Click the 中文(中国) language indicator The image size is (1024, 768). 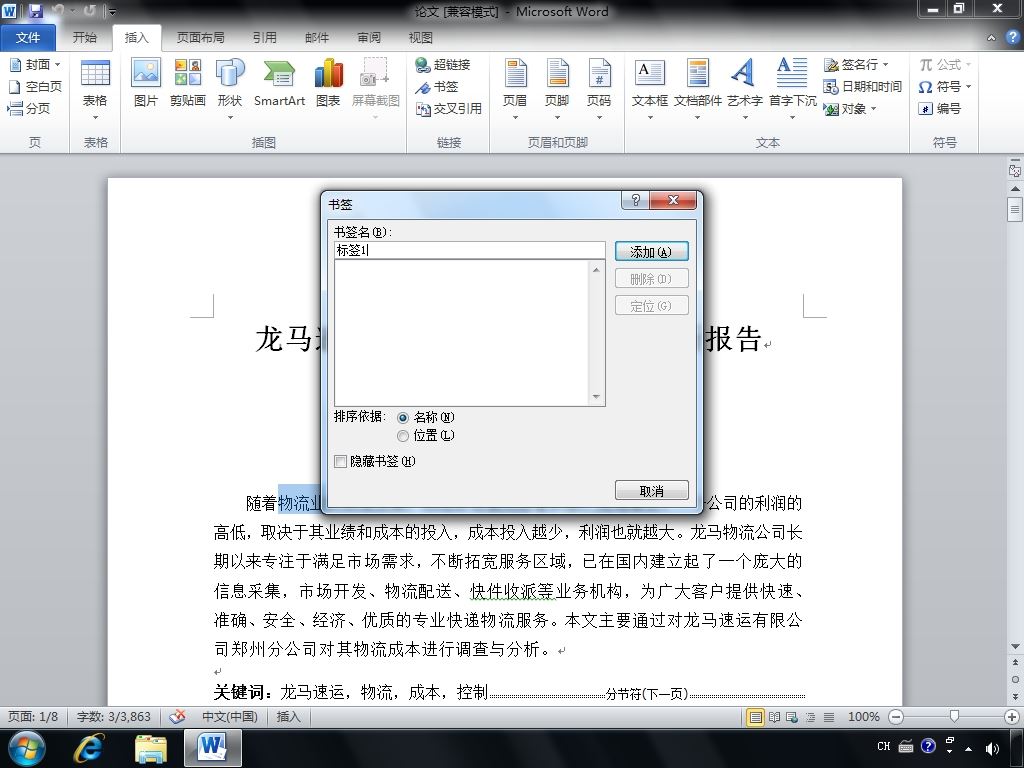click(x=230, y=716)
